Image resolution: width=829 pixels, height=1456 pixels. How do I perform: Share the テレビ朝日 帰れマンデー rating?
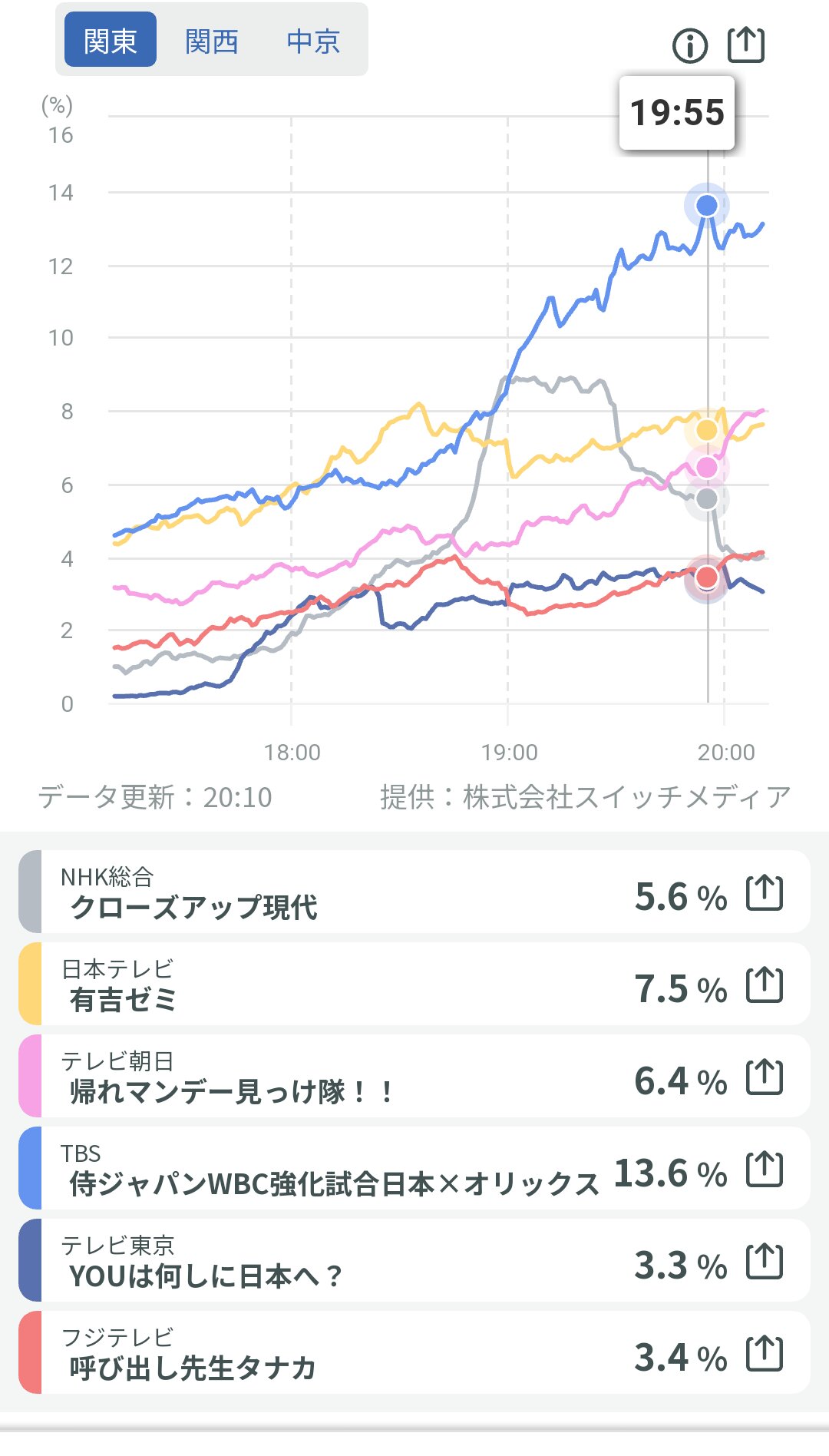(x=765, y=1078)
